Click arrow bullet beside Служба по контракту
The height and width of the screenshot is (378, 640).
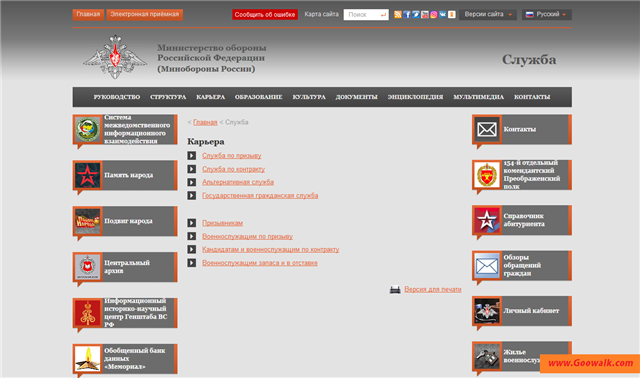[192, 169]
